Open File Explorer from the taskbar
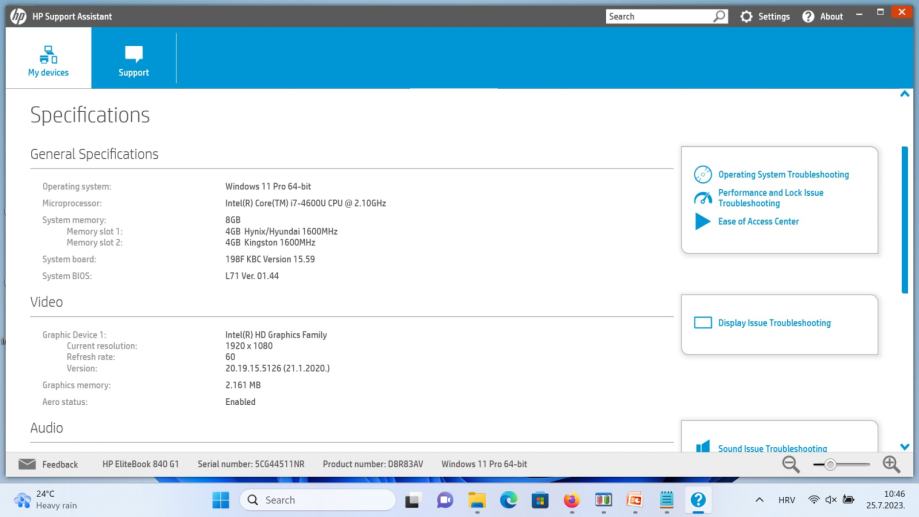The image size is (919, 517). tap(477, 500)
